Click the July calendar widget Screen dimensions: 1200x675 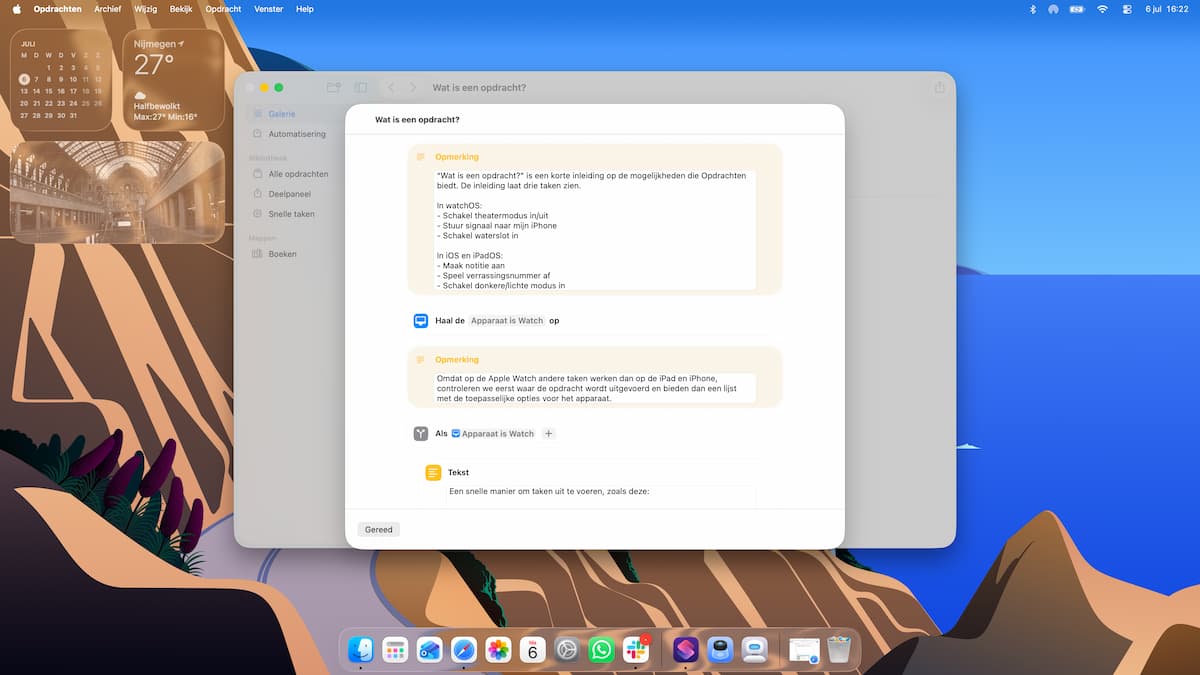(x=62, y=80)
